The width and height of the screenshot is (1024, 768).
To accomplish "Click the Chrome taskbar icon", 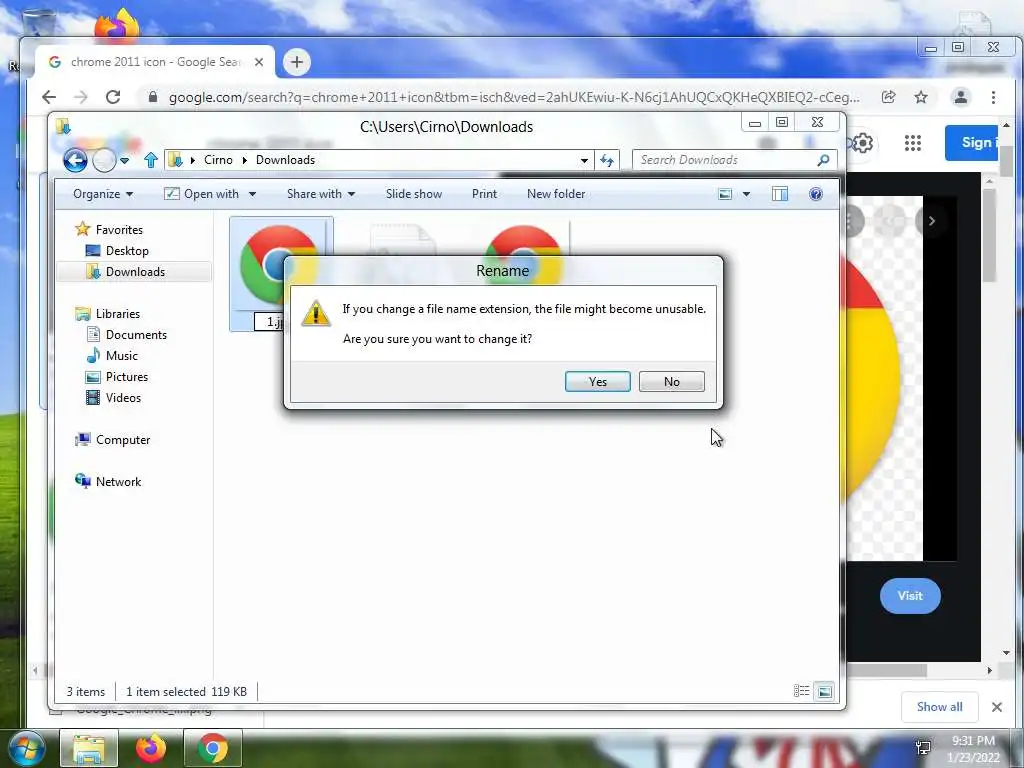I will (x=212, y=749).
